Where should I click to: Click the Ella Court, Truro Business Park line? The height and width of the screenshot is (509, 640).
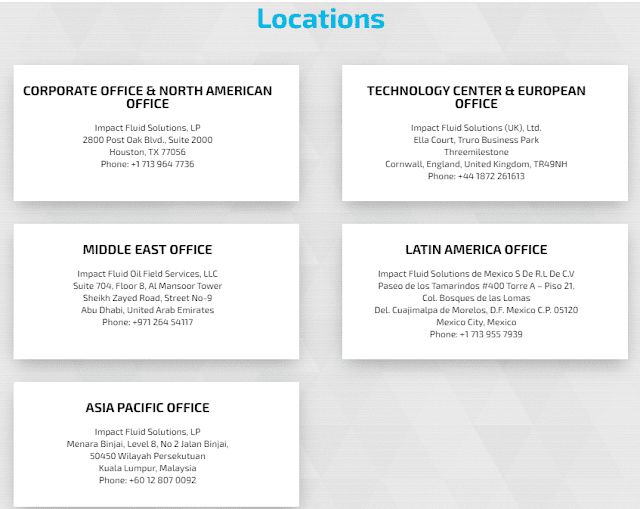coord(476,140)
